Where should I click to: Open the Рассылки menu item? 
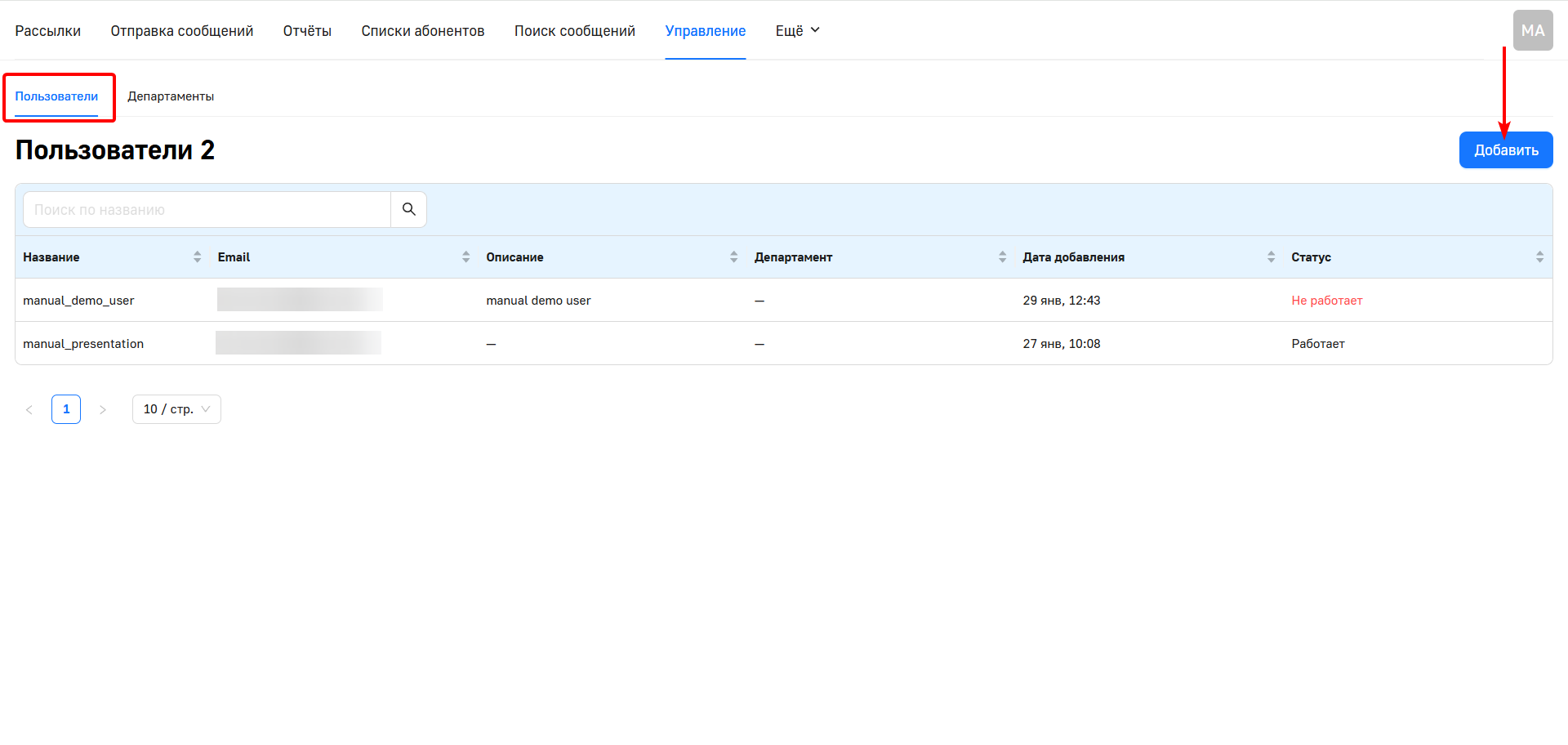coord(48,31)
